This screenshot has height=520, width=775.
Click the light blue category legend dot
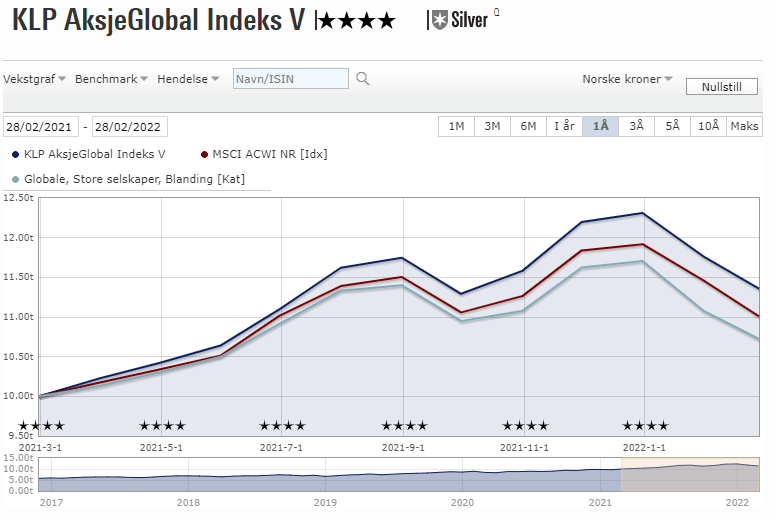point(15,179)
